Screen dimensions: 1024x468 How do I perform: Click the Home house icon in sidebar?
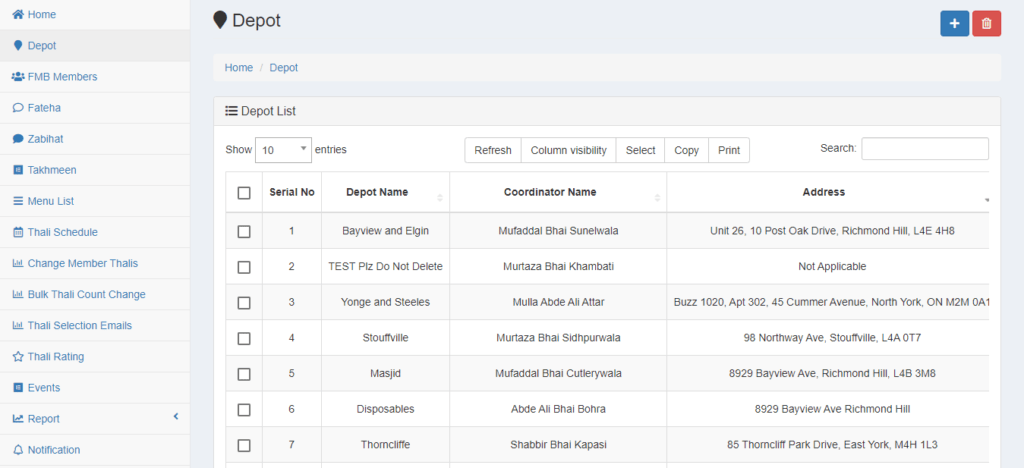[x=18, y=15]
